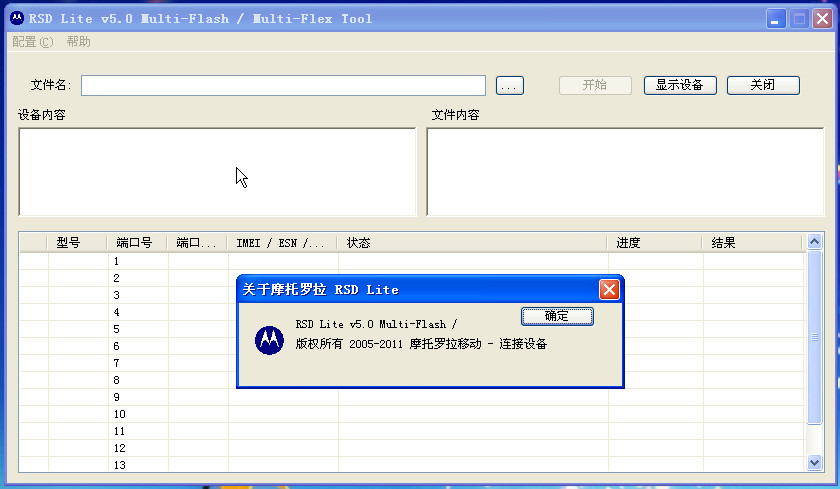The width and height of the screenshot is (840, 489).
Task: Click the truncated 端口... column header
Action: (197, 243)
